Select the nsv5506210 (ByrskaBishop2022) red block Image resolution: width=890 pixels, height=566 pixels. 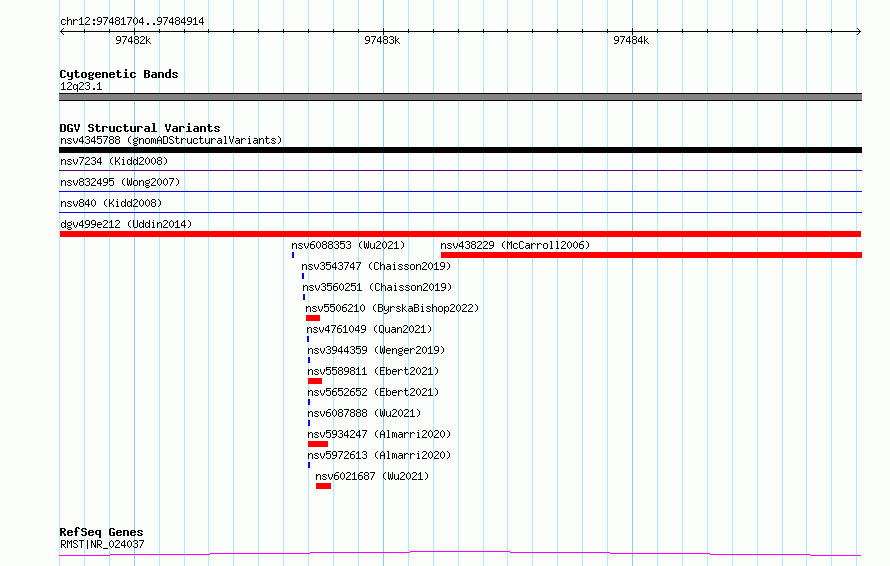coord(313,318)
